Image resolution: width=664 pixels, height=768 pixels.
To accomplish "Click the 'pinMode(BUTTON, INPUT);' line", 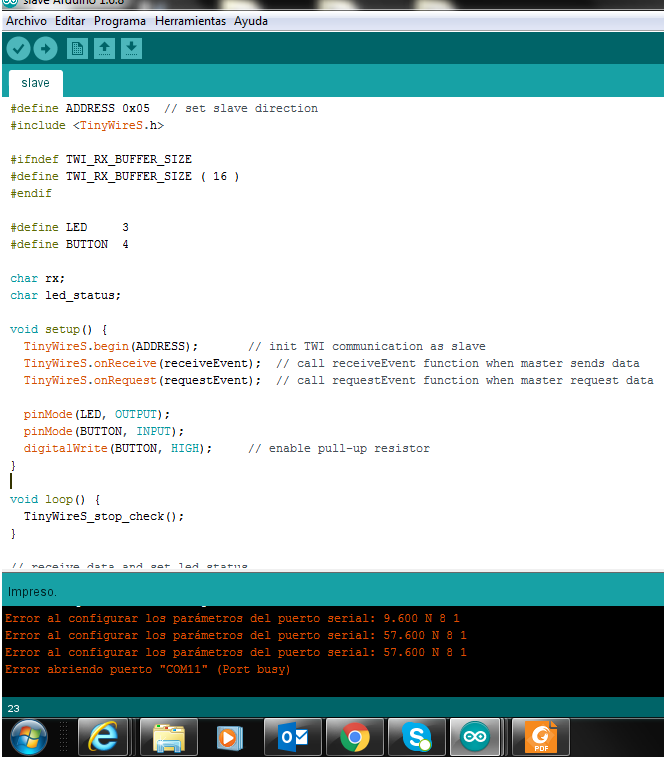I will pos(104,432).
